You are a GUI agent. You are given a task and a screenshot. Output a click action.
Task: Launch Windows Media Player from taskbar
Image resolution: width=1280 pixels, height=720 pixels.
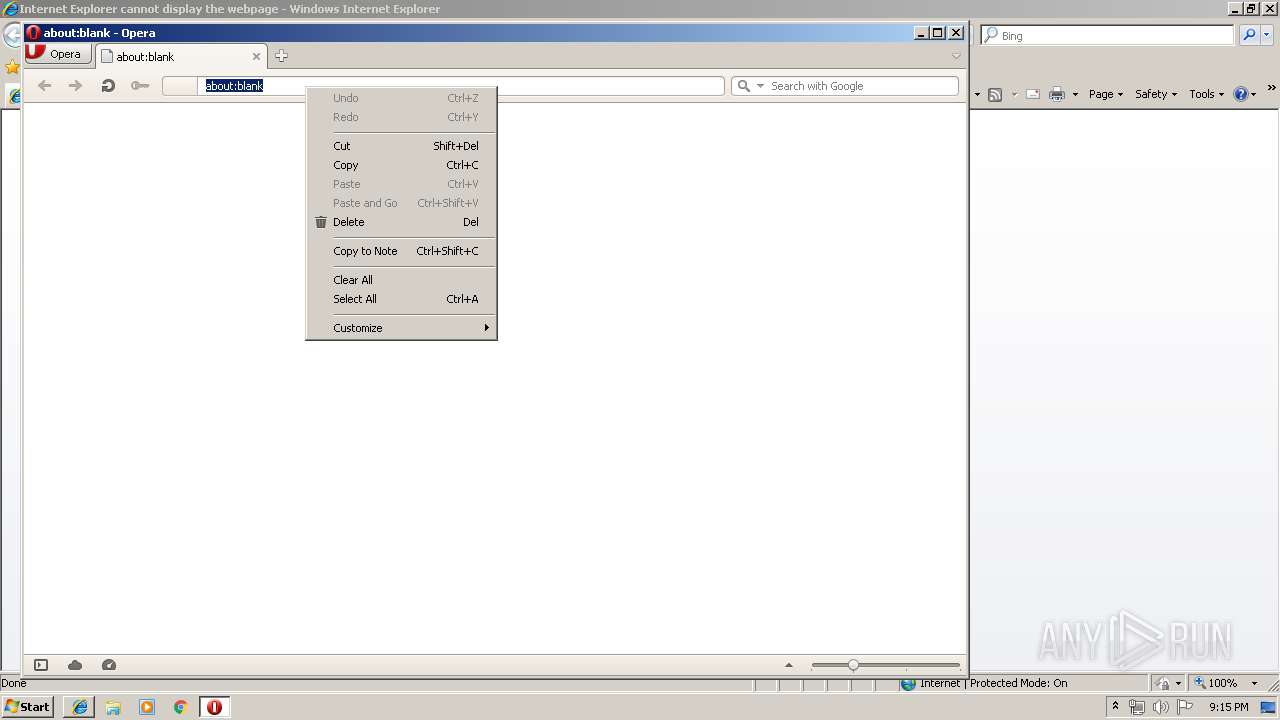click(147, 707)
